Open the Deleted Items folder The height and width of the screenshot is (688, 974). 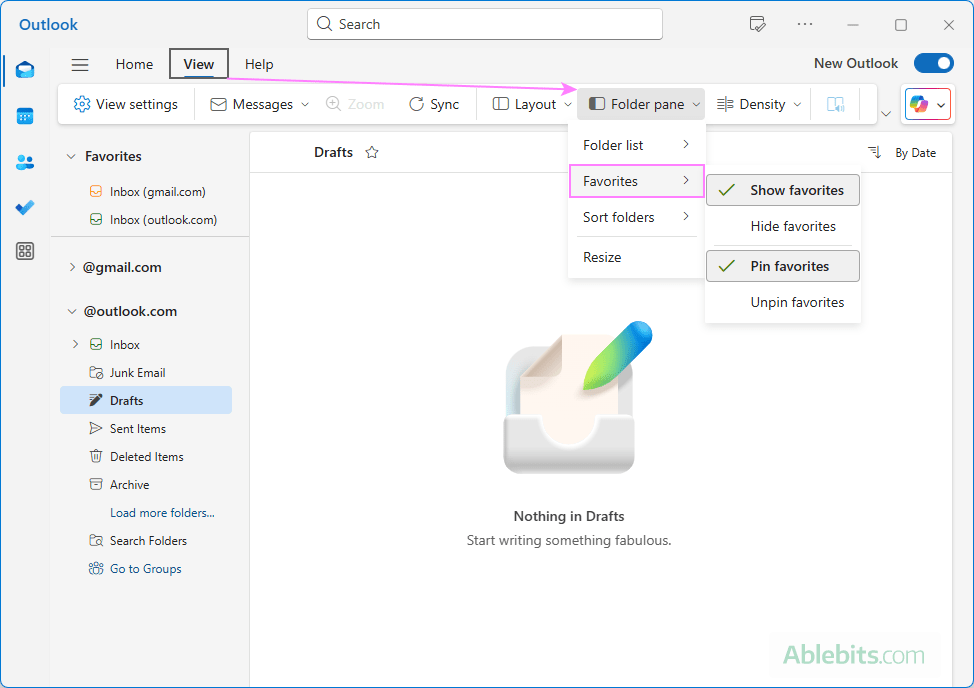146,456
